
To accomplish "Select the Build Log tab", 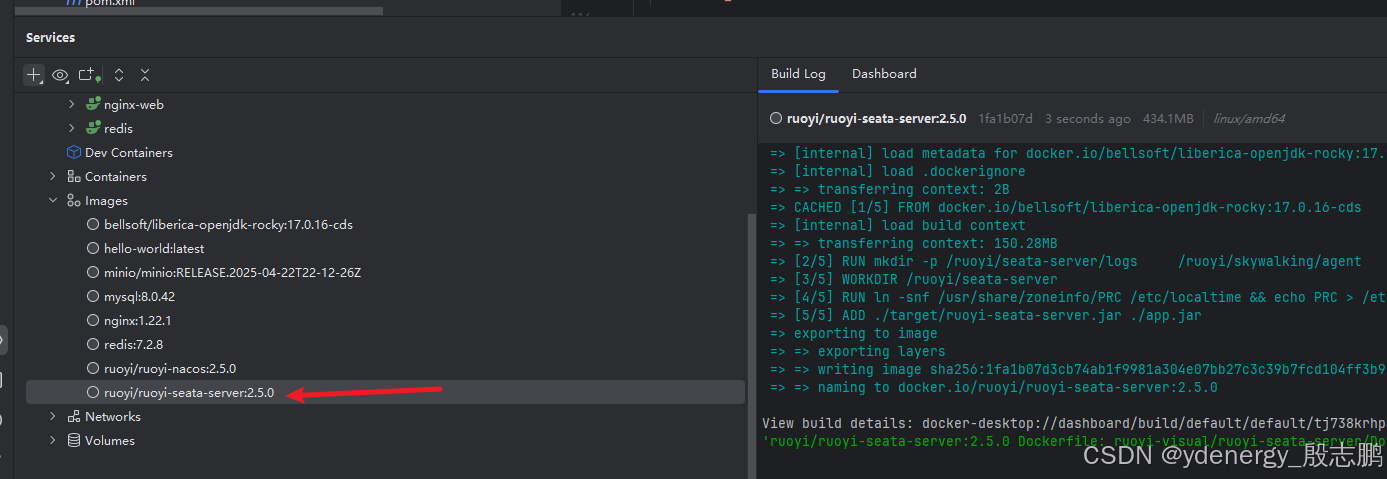I will point(798,74).
